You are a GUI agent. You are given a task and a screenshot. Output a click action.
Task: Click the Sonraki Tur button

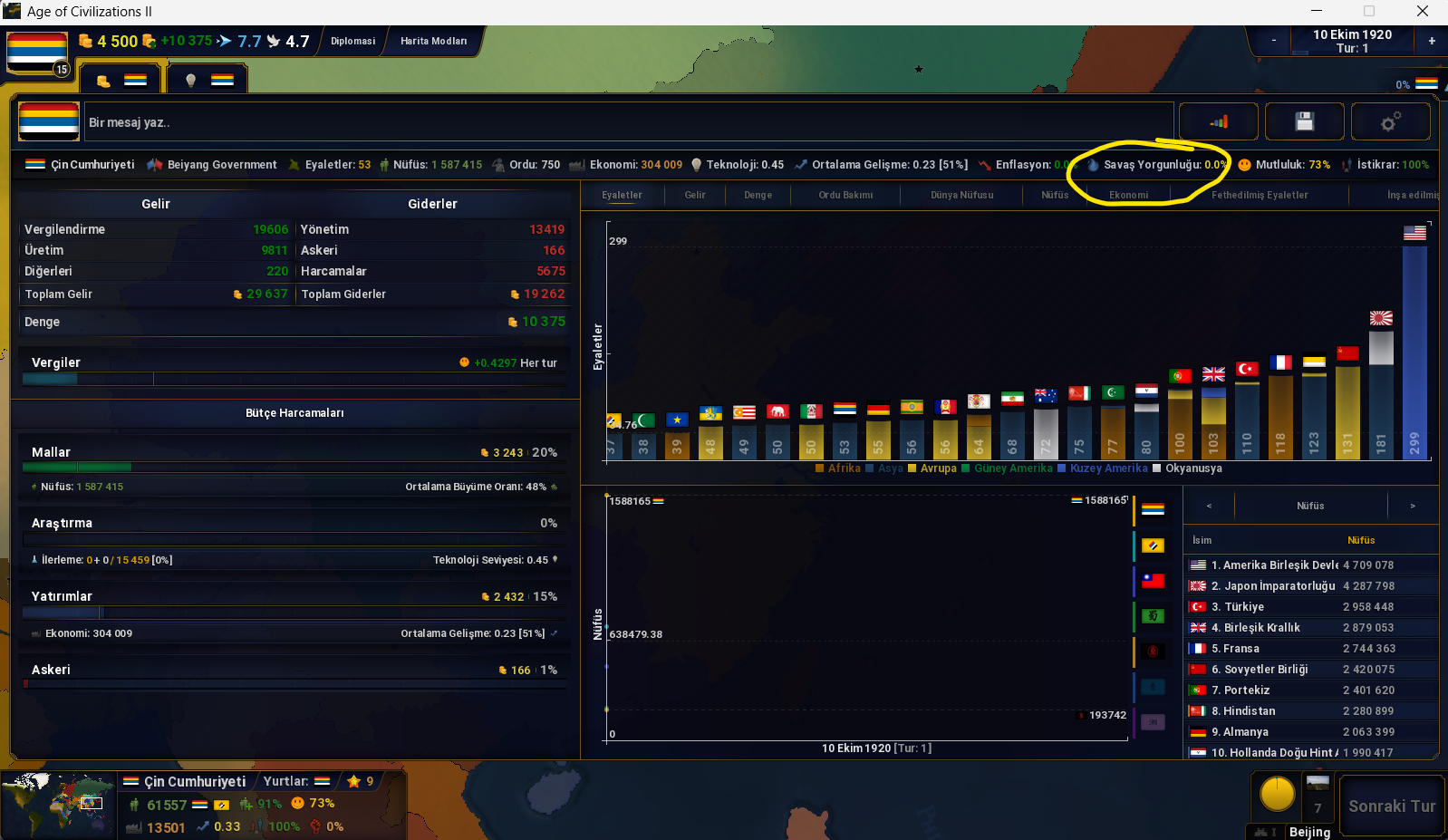click(x=1392, y=806)
